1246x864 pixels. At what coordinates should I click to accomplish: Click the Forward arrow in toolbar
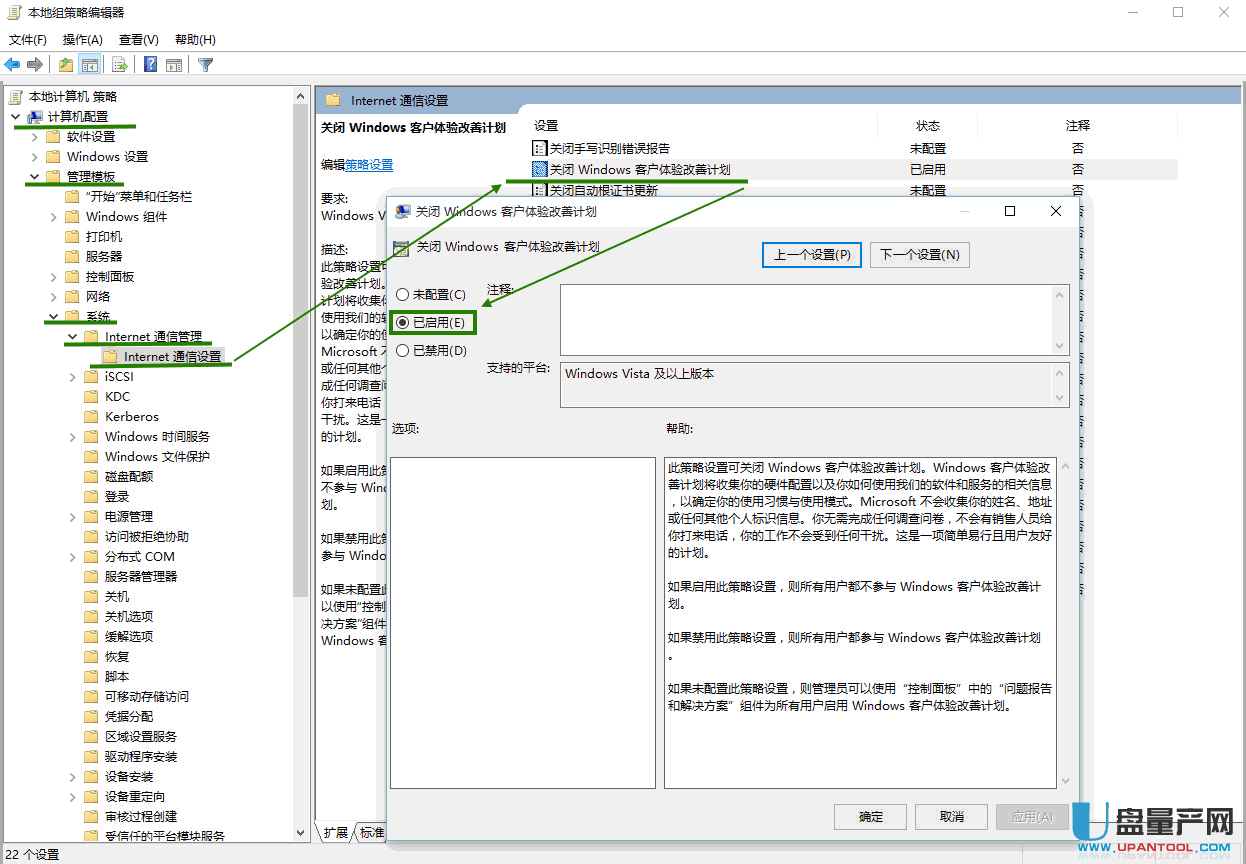point(35,65)
